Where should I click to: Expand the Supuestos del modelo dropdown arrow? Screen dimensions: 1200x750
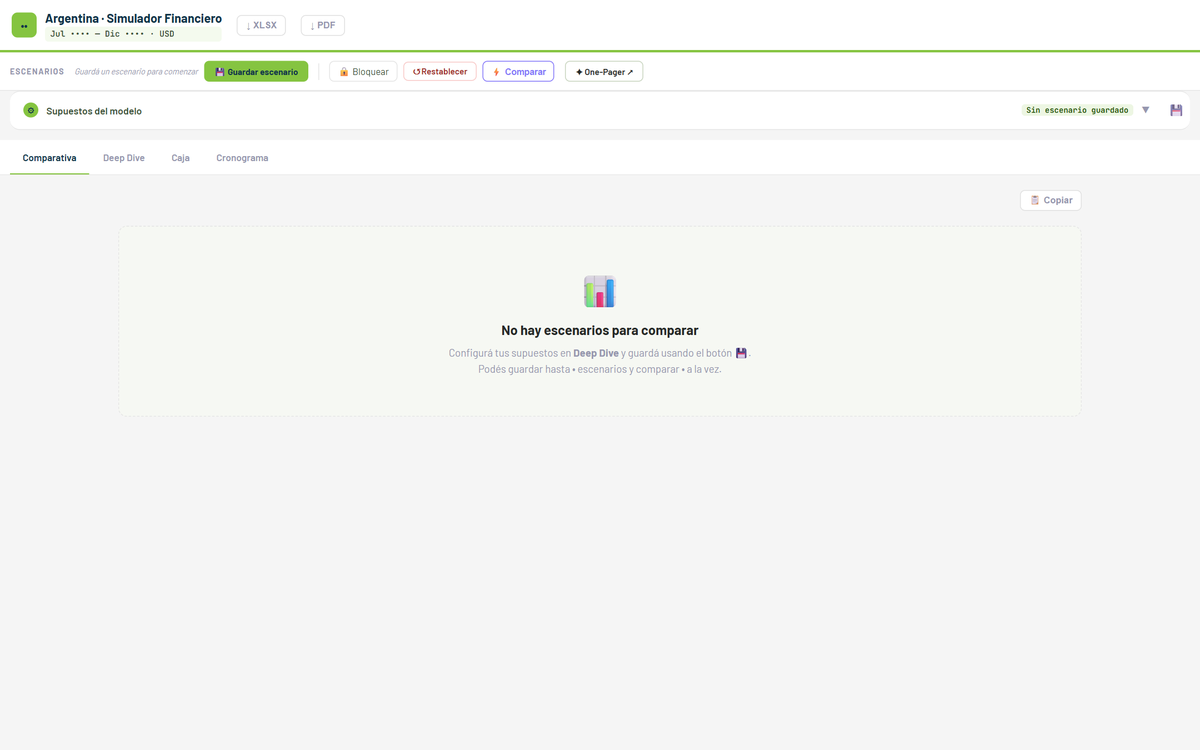[x=1146, y=110]
